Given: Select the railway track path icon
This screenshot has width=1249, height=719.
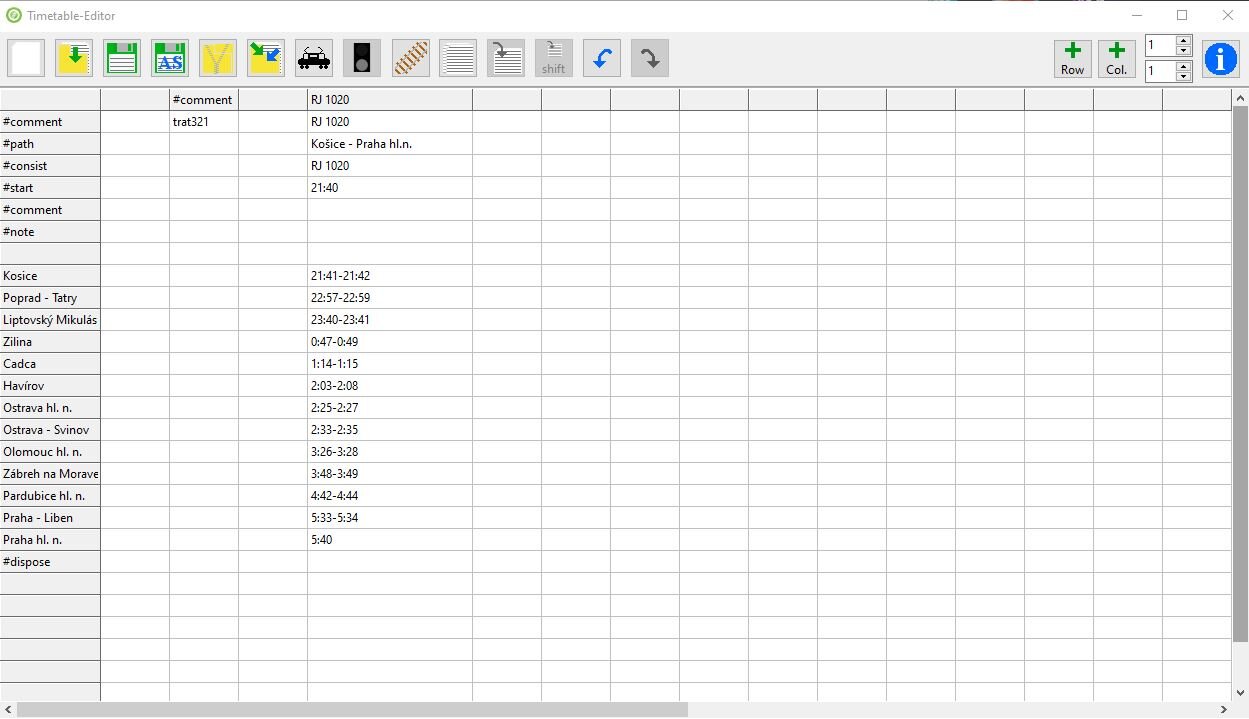Looking at the screenshot, I should pyautogui.click(x=410, y=58).
